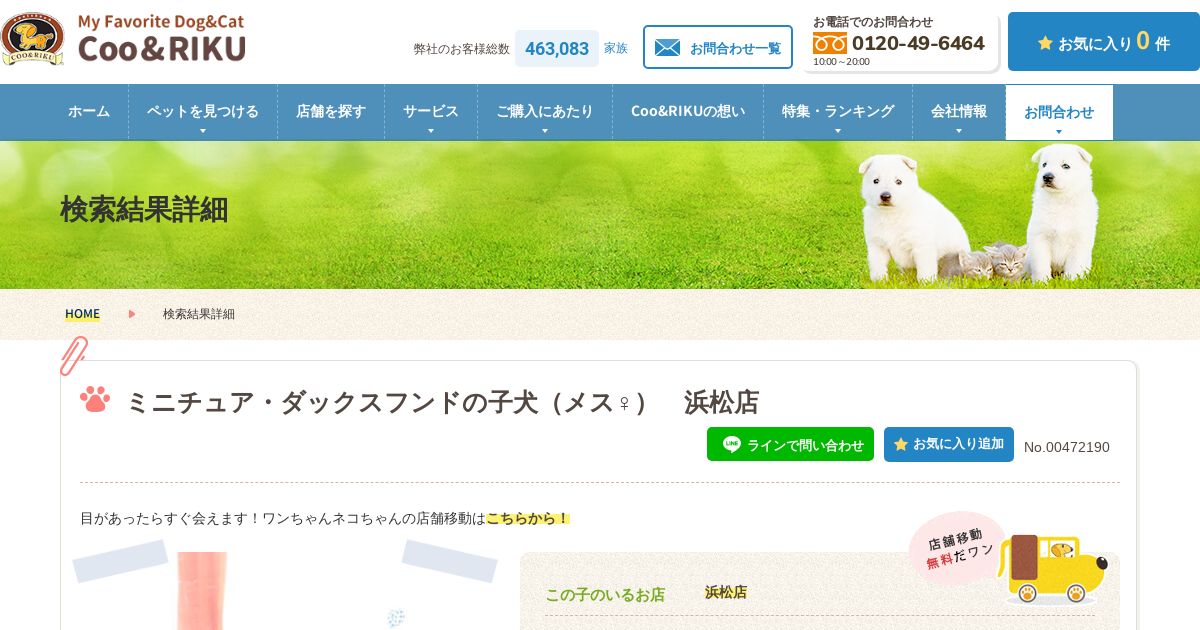Screen dimensions: 1200x630
Task: Follow the こちらから！ store transfer link
Action: click(528, 518)
